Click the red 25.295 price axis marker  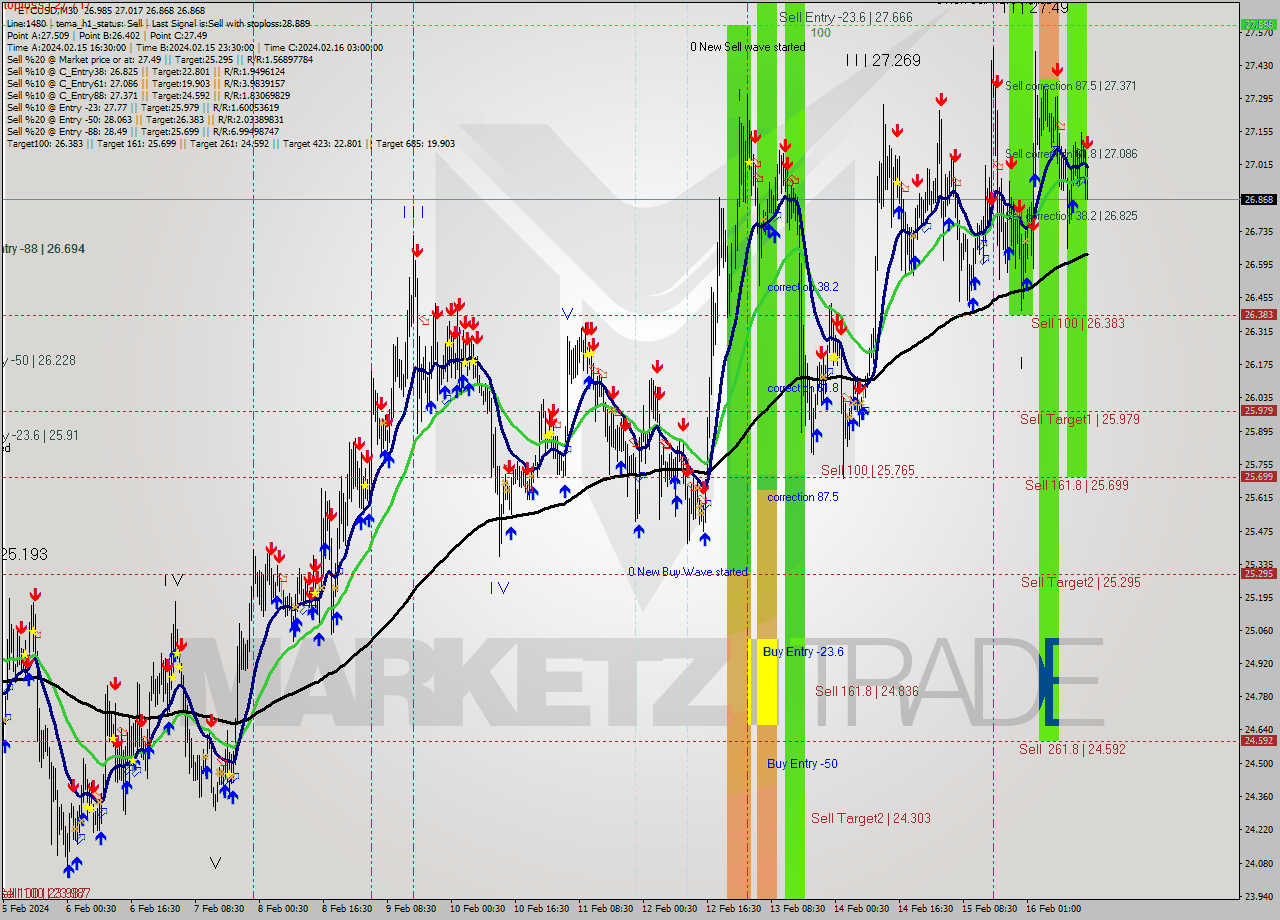[x=1258, y=573]
